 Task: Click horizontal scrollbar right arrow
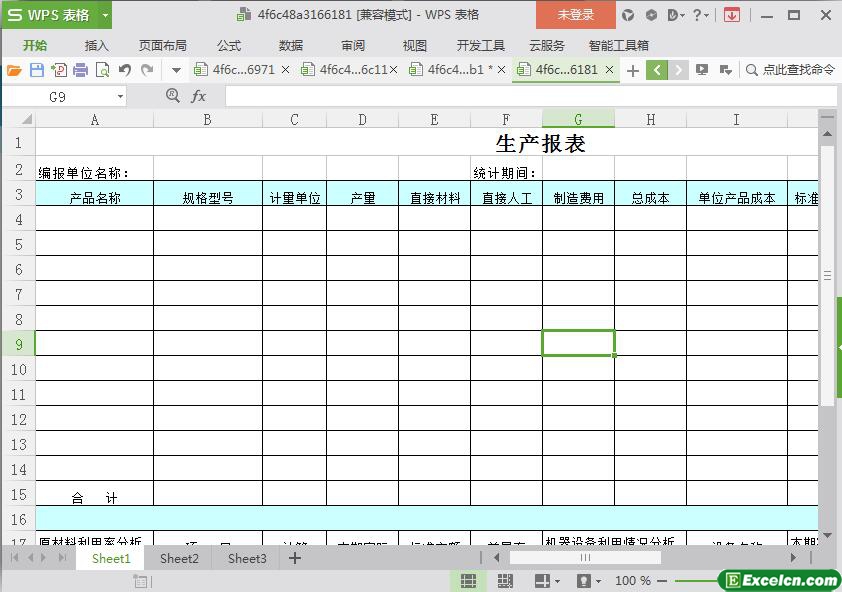793,558
